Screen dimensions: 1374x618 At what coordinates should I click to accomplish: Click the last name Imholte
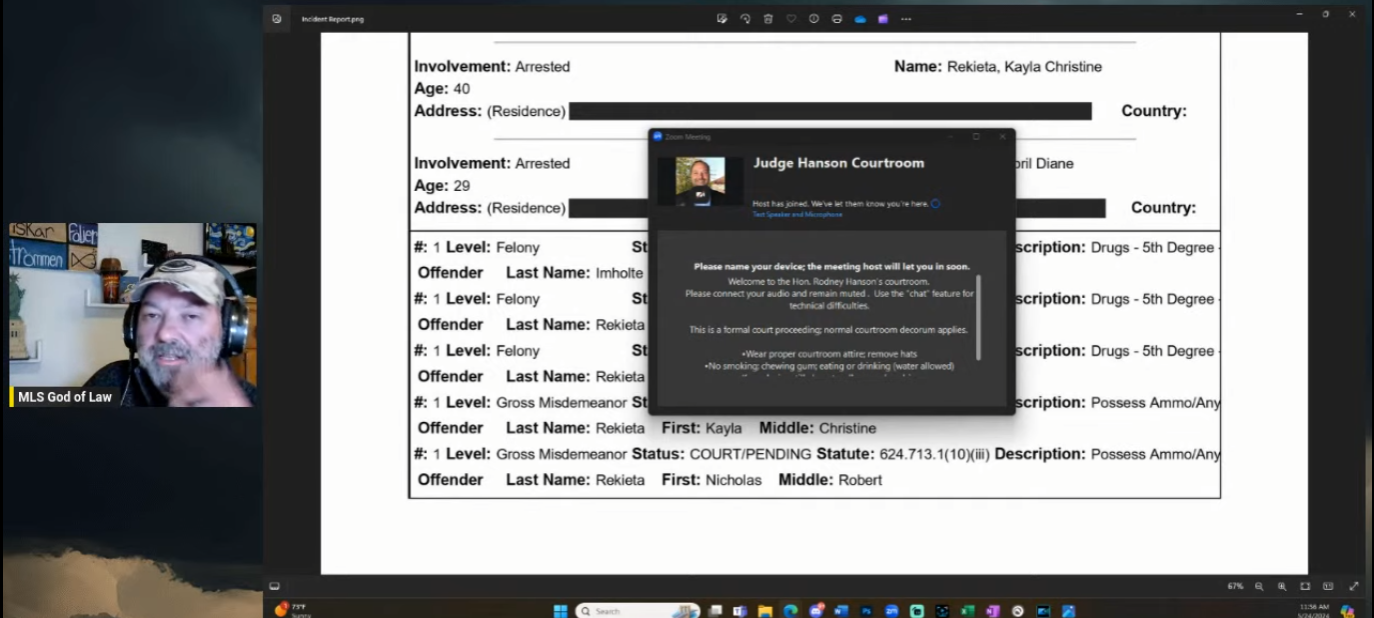click(x=619, y=273)
